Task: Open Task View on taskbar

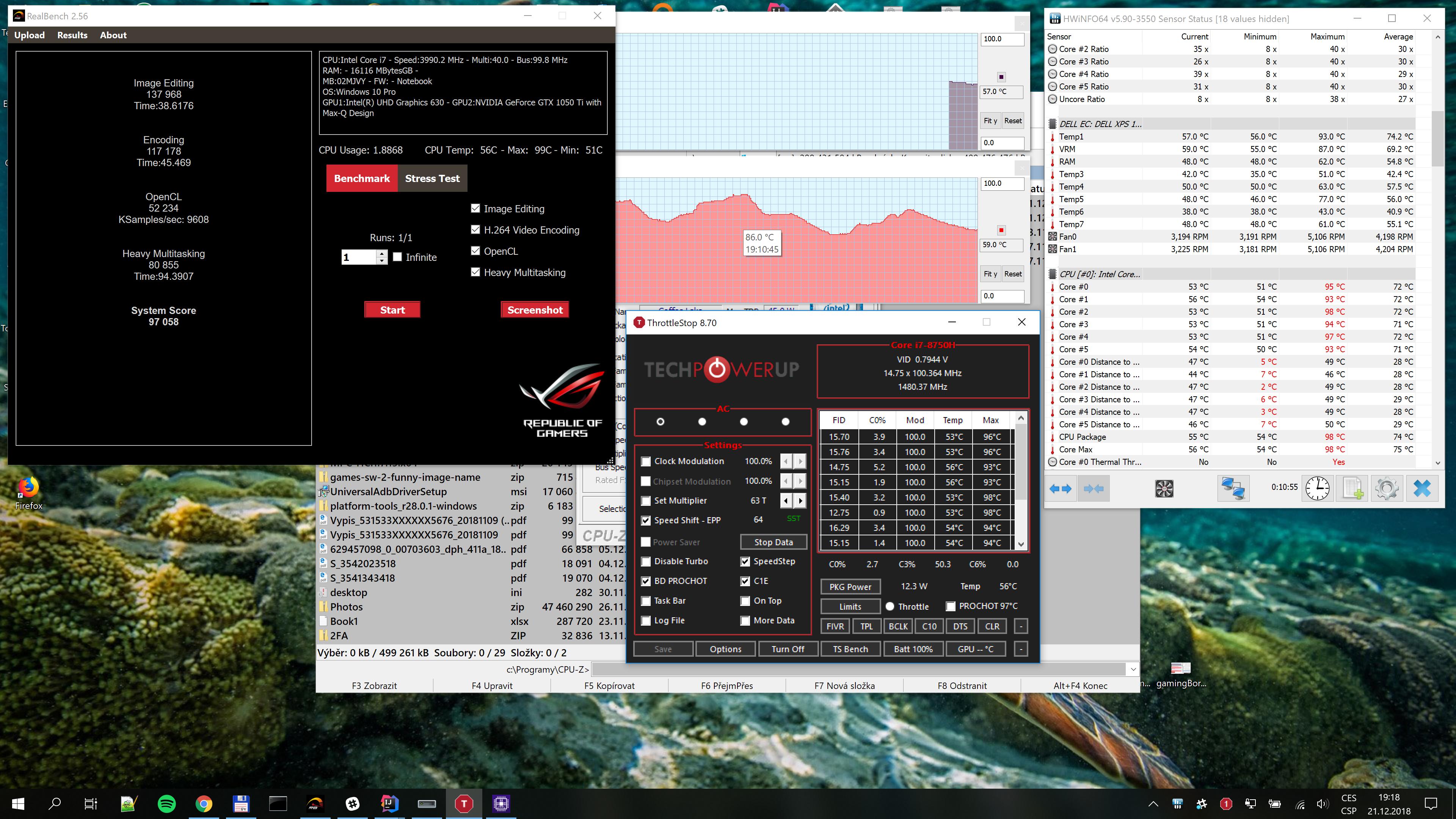Action: pyautogui.click(x=91, y=803)
